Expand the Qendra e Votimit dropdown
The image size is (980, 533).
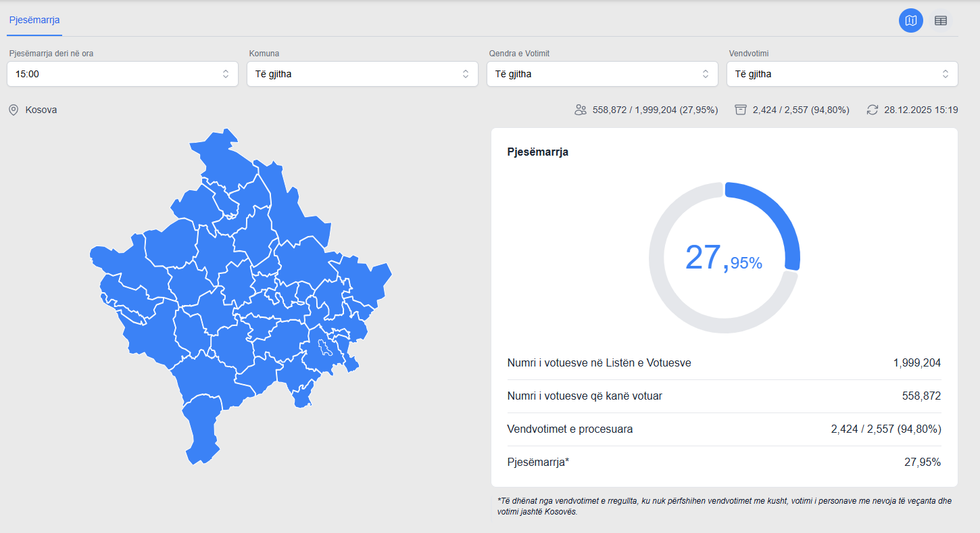602,74
